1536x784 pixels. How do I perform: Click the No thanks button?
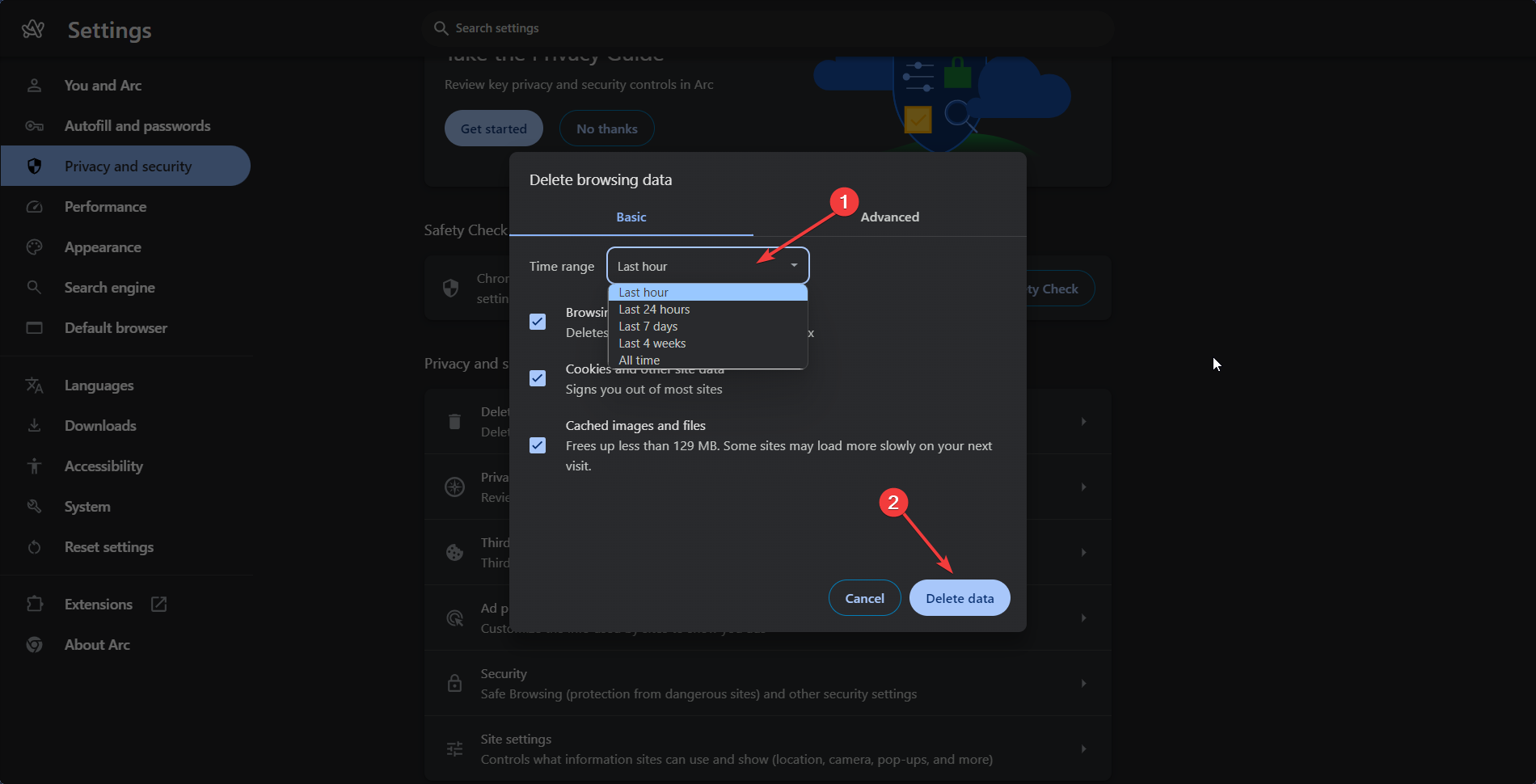click(x=607, y=129)
